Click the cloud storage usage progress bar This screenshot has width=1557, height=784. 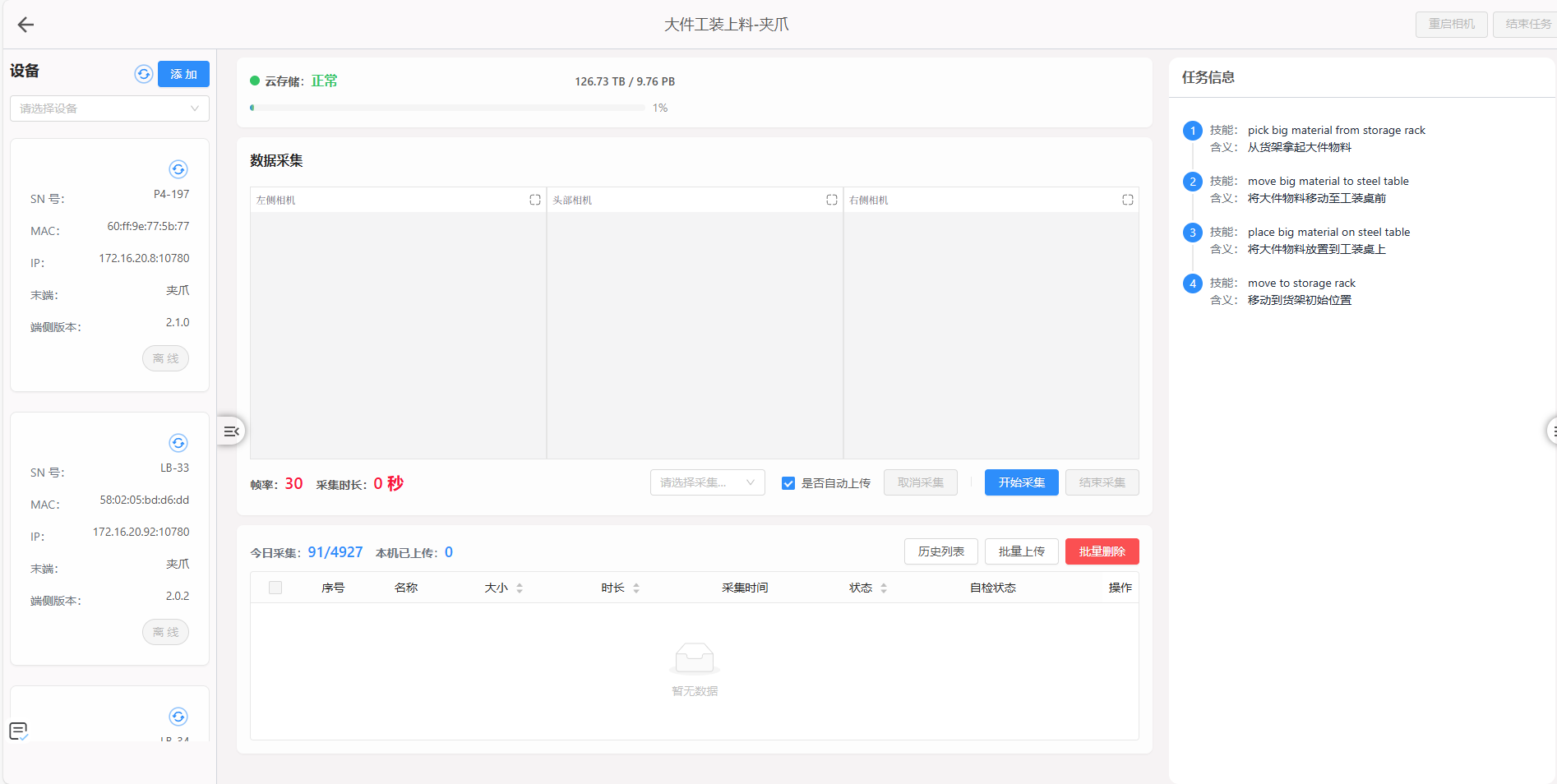447,108
